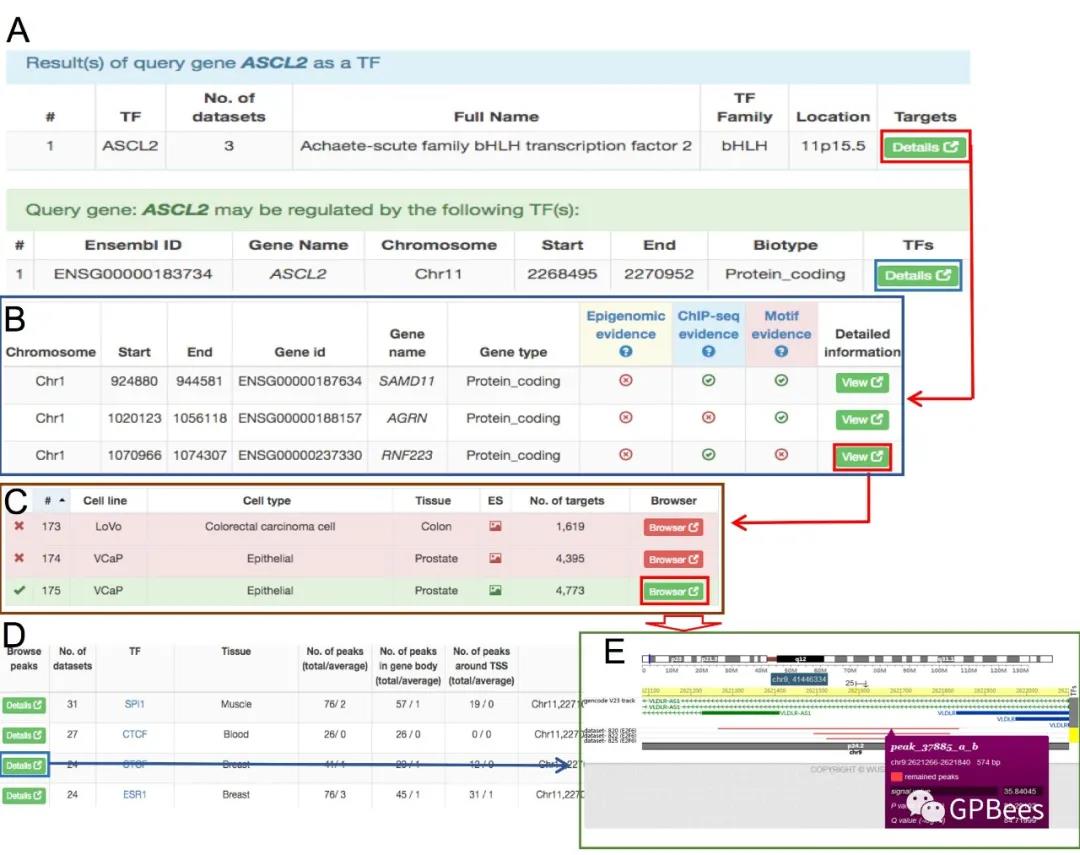The height and width of the screenshot is (855, 1080).
Task: Click green check status icon for row 175
Action: tap(19, 590)
